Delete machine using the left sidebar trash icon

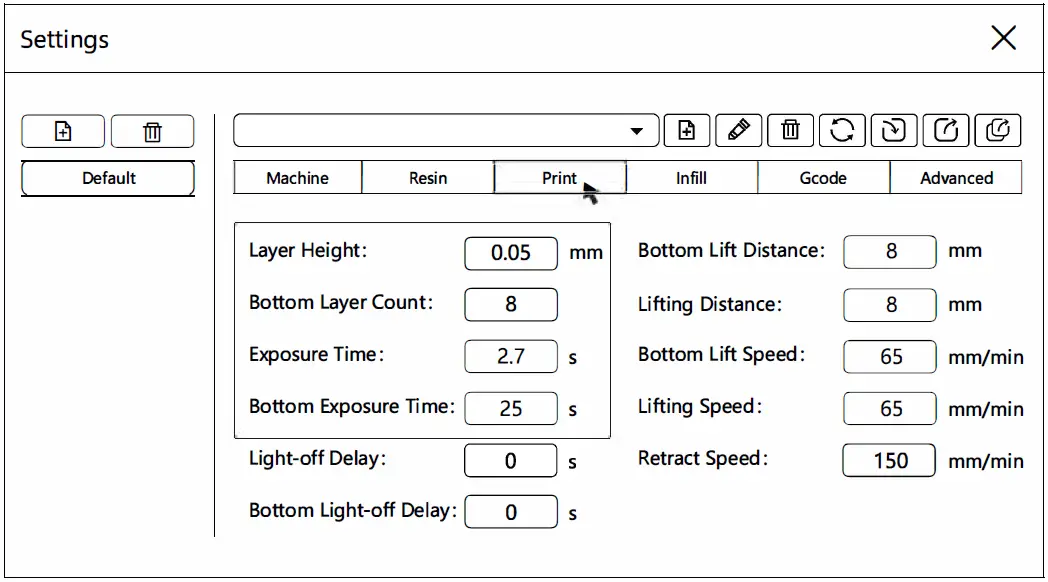[x=152, y=131]
